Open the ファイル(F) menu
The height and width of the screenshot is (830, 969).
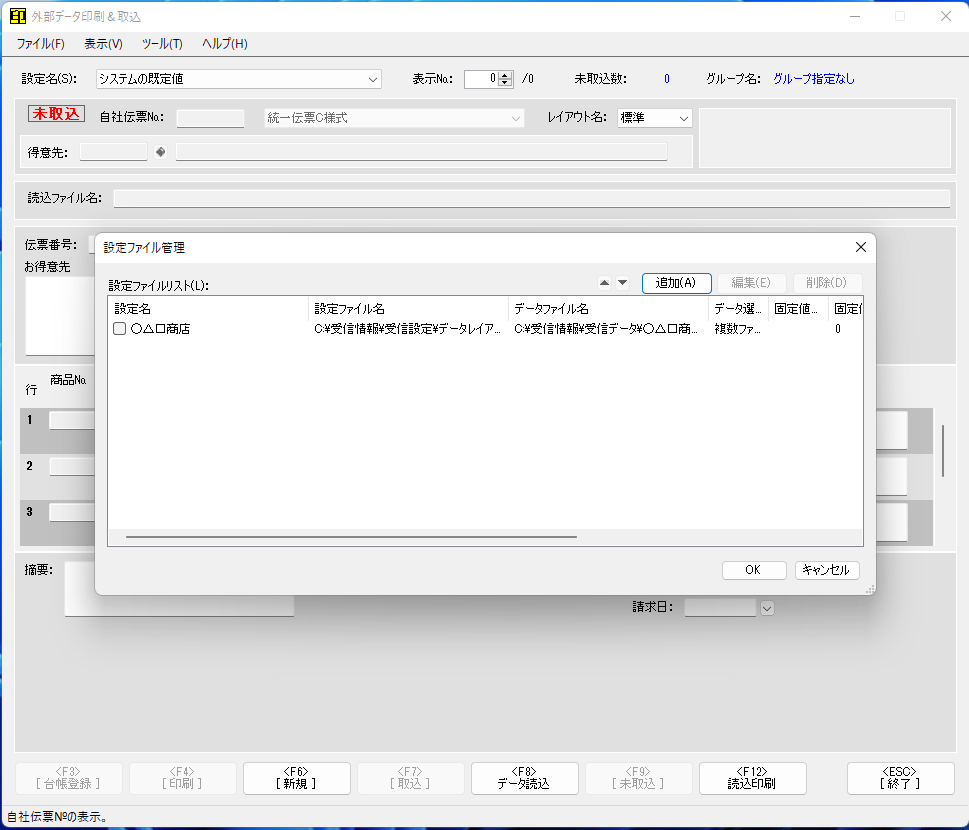point(40,44)
